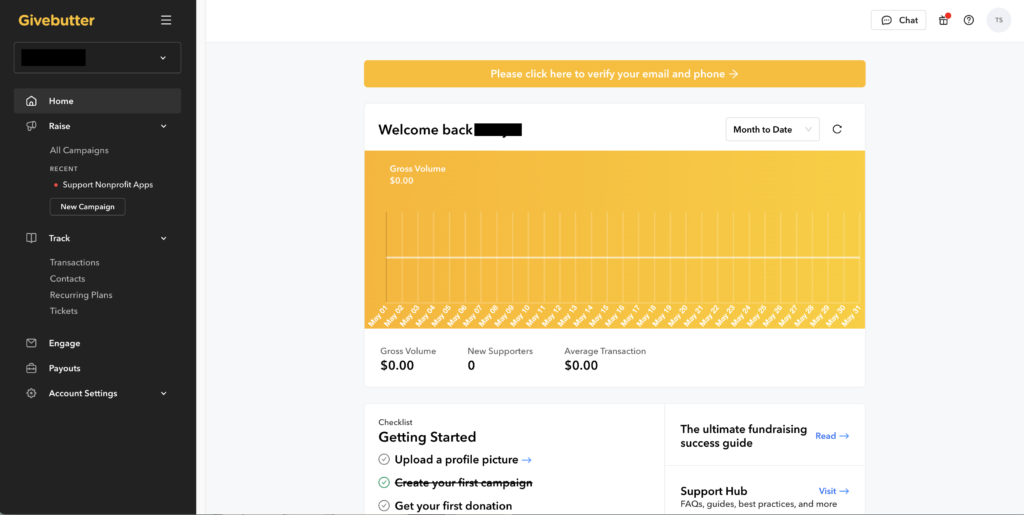
Task: Click Read link for fundraising guide
Action: (832, 435)
